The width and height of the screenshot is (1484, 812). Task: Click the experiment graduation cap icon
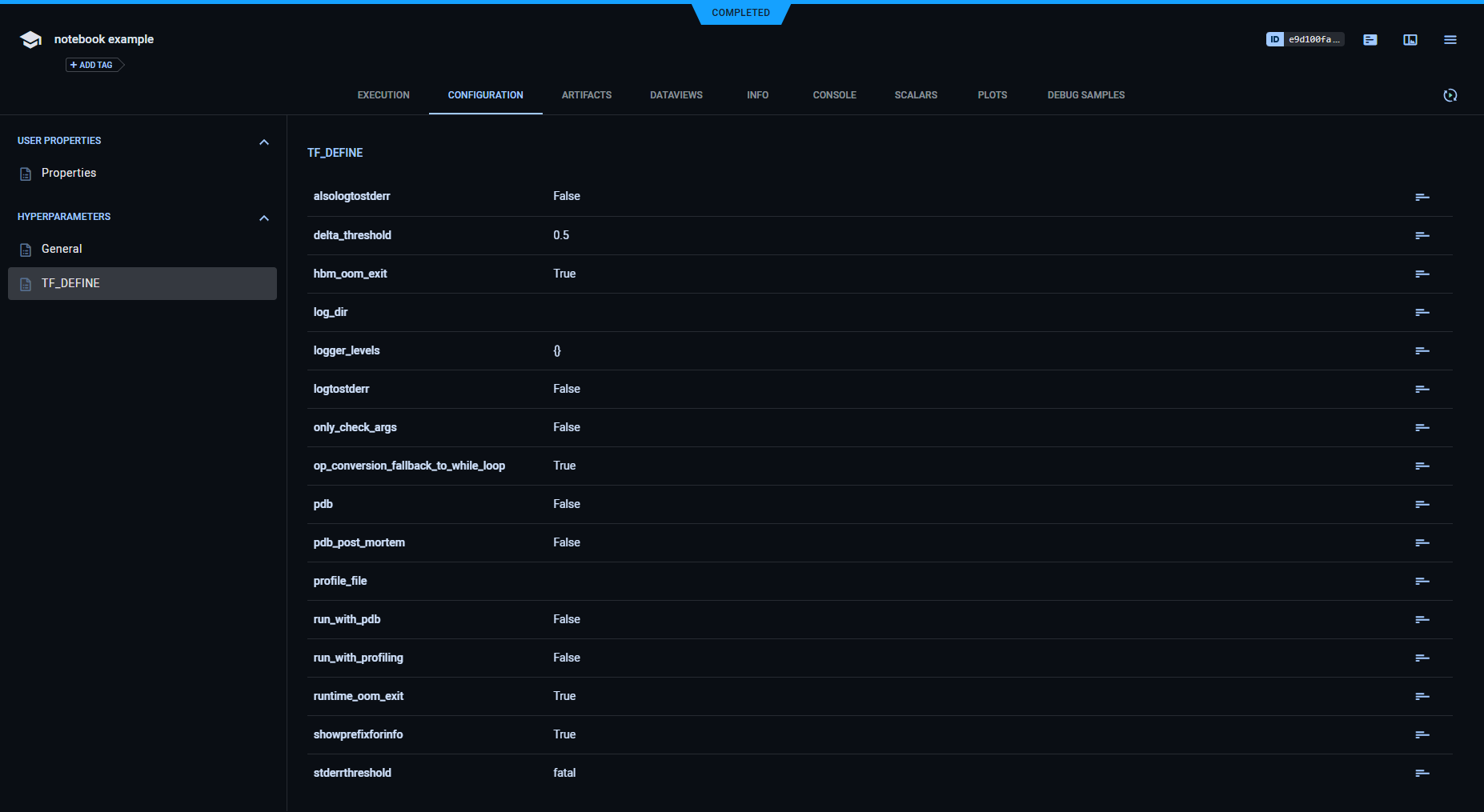point(30,40)
